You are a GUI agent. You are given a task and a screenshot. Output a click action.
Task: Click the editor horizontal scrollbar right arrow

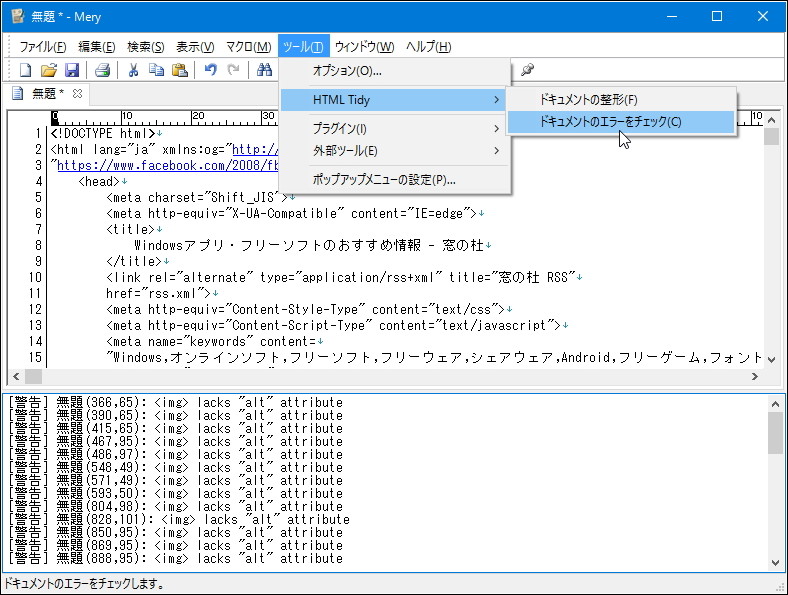[754, 376]
